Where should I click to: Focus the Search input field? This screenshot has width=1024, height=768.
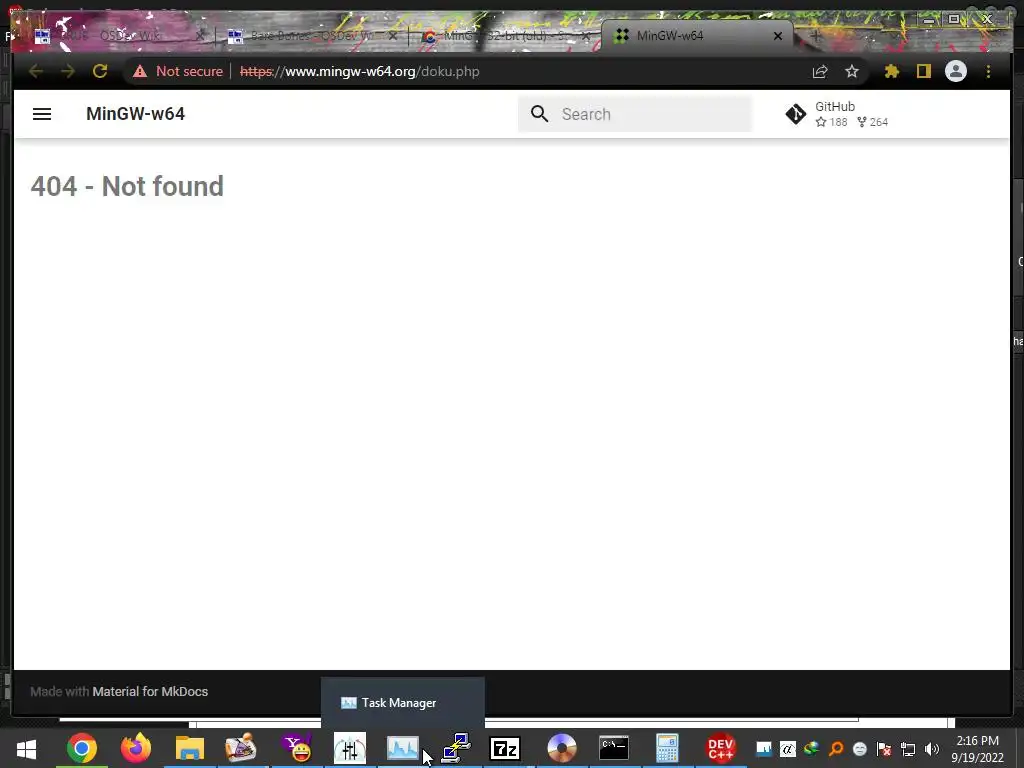coord(635,114)
